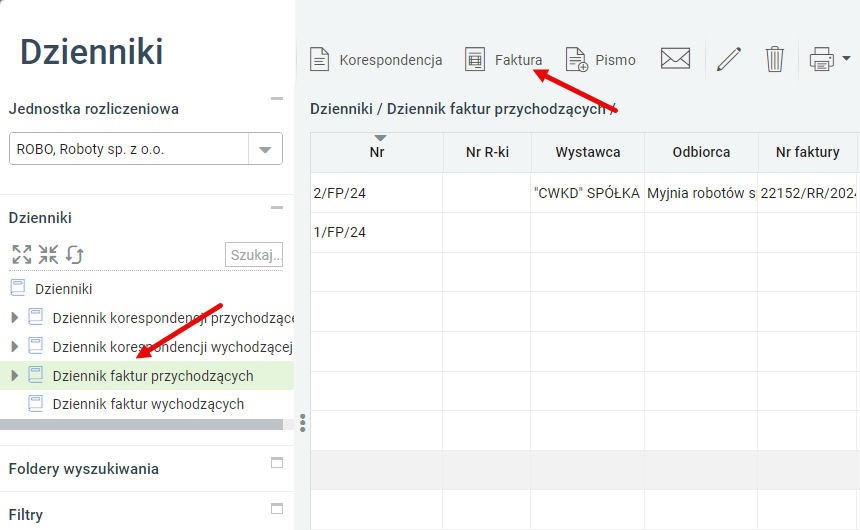Collapse the Dzienniki panel
Screen dimensions: 860x530
277,208
